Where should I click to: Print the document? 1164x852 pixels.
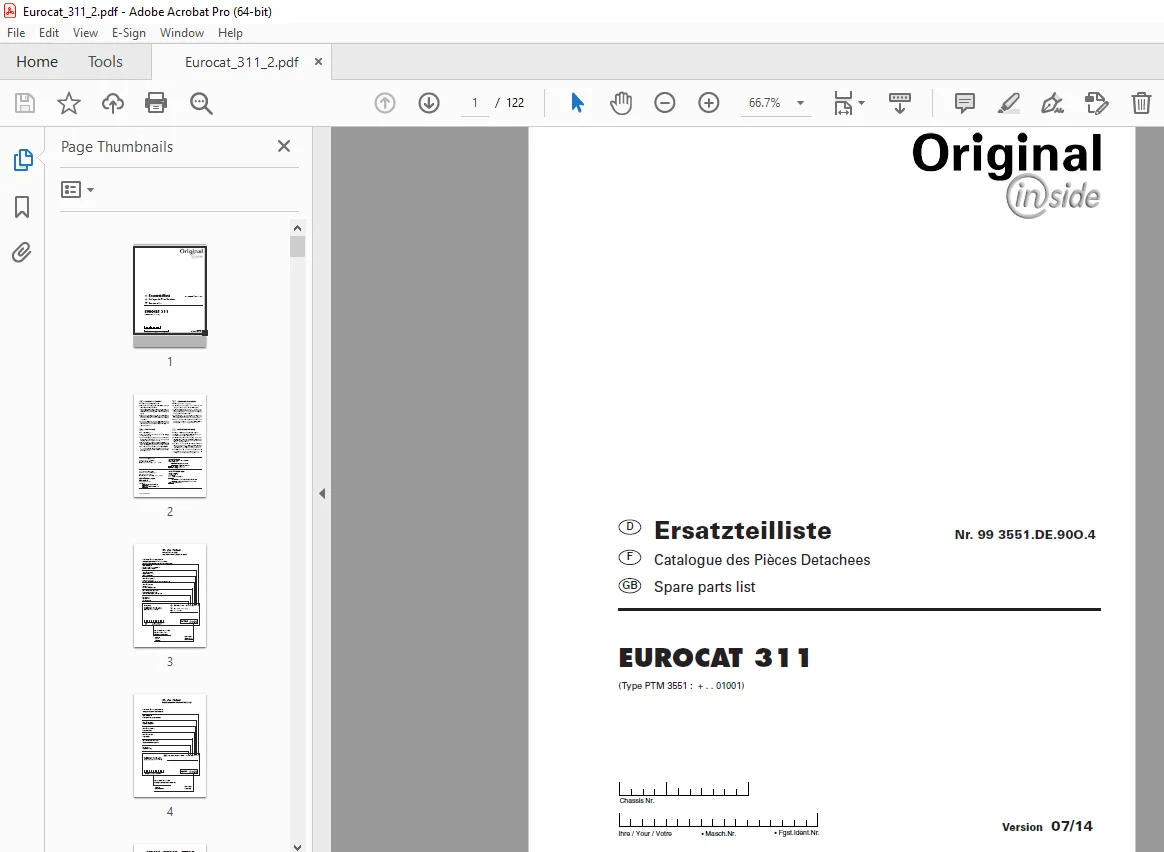click(x=156, y=103)
